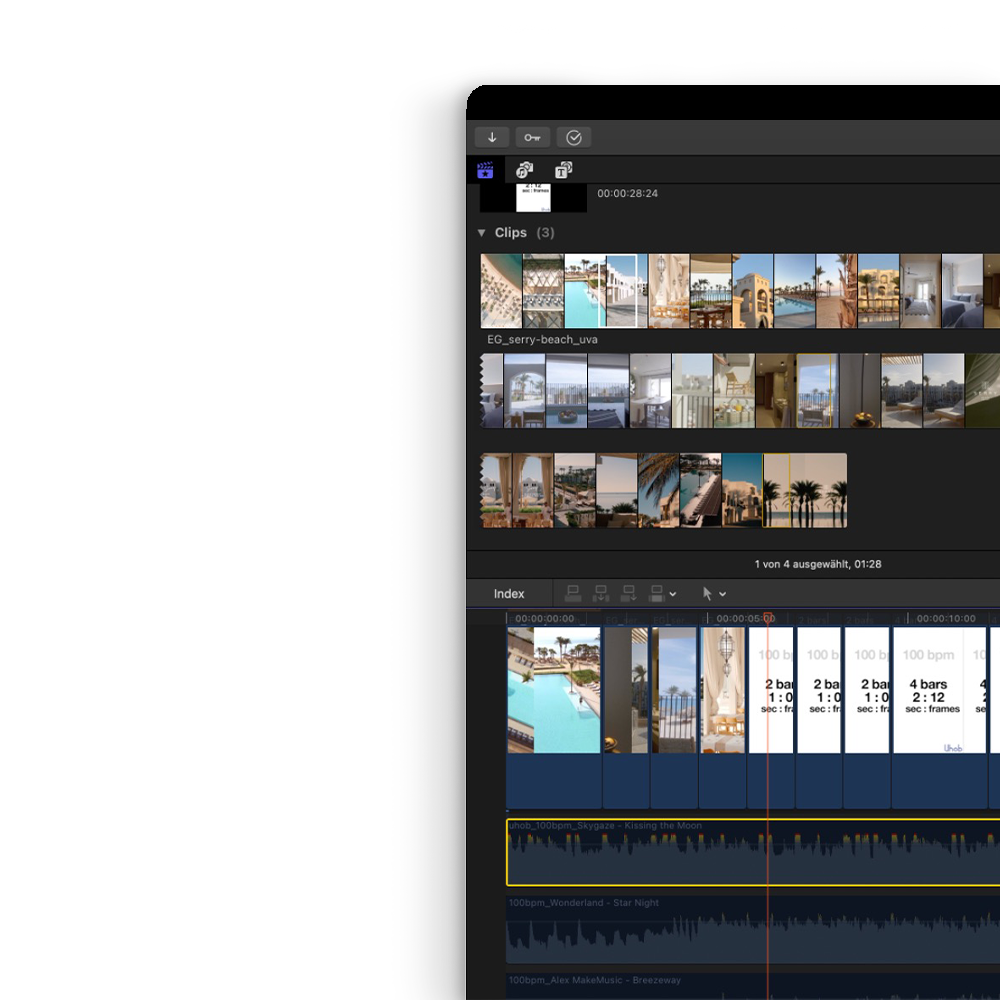Collapse the Clips (3) disclosure triangle

(482, 233)
